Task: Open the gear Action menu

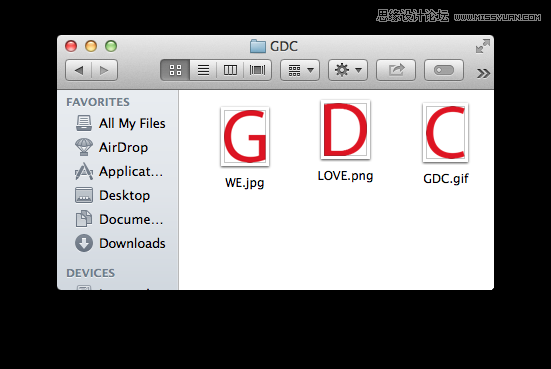Action: 348,70
